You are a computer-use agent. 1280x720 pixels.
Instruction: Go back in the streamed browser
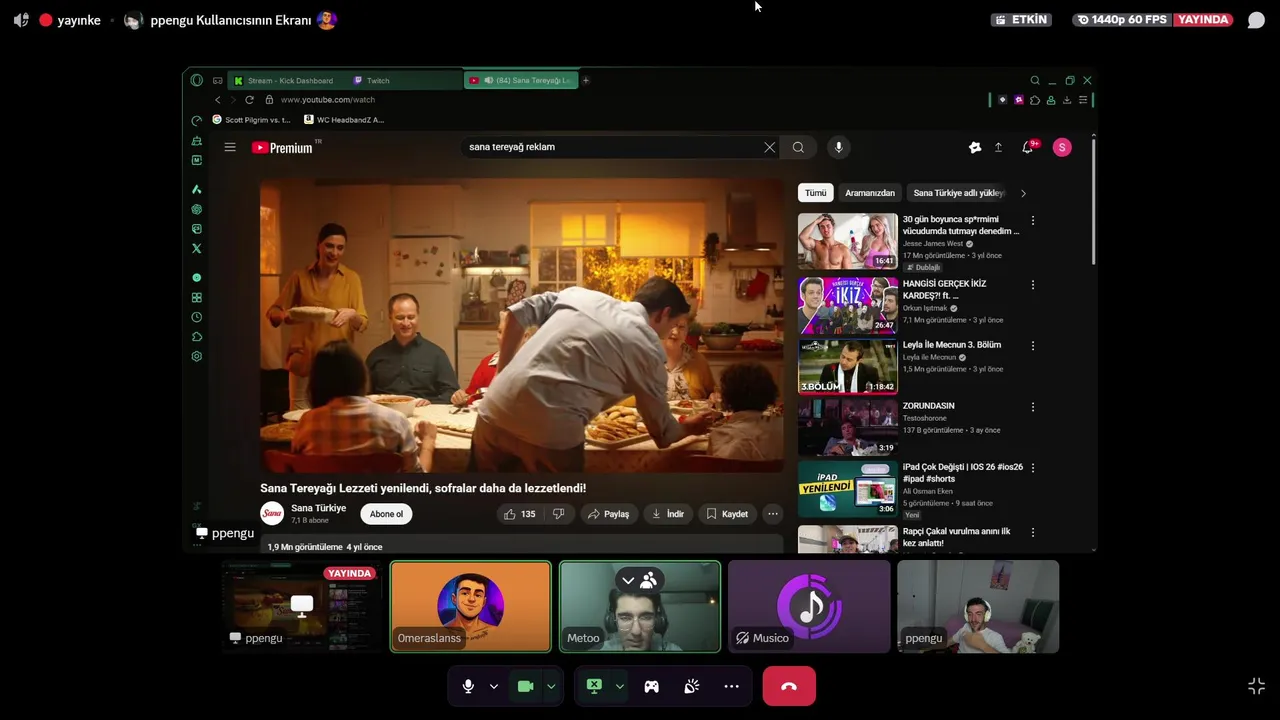[x=218, y=100]
